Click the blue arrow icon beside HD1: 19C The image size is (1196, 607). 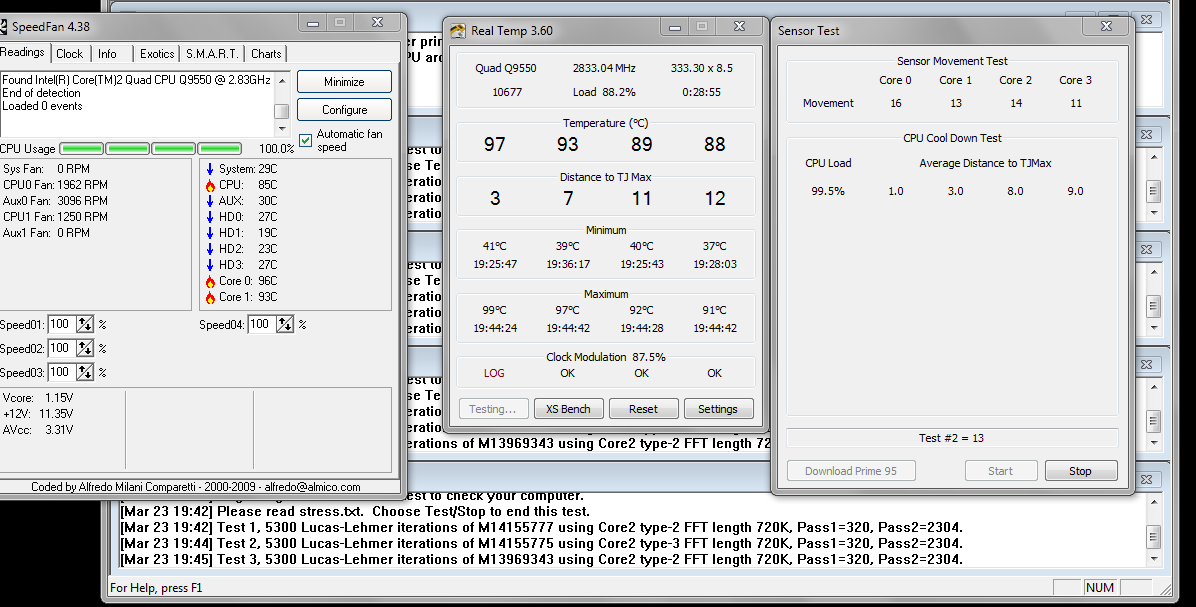[x=210, y=233]
